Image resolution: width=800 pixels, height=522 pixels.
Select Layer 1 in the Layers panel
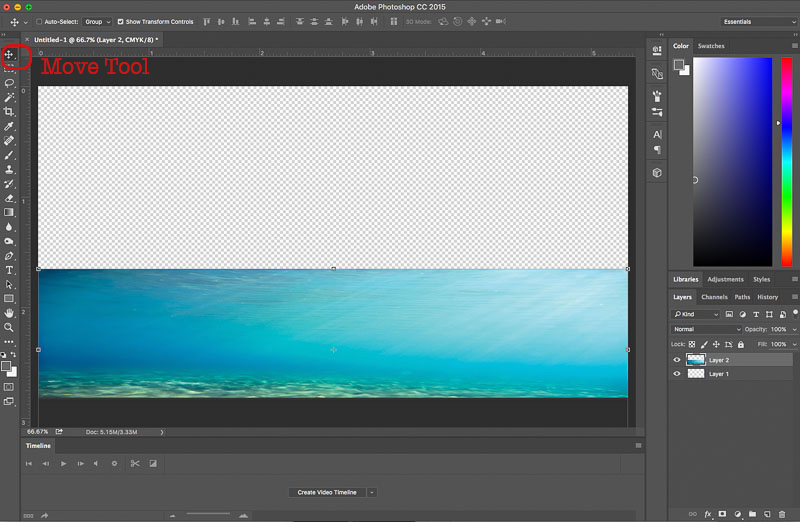[x=731, y=374]
